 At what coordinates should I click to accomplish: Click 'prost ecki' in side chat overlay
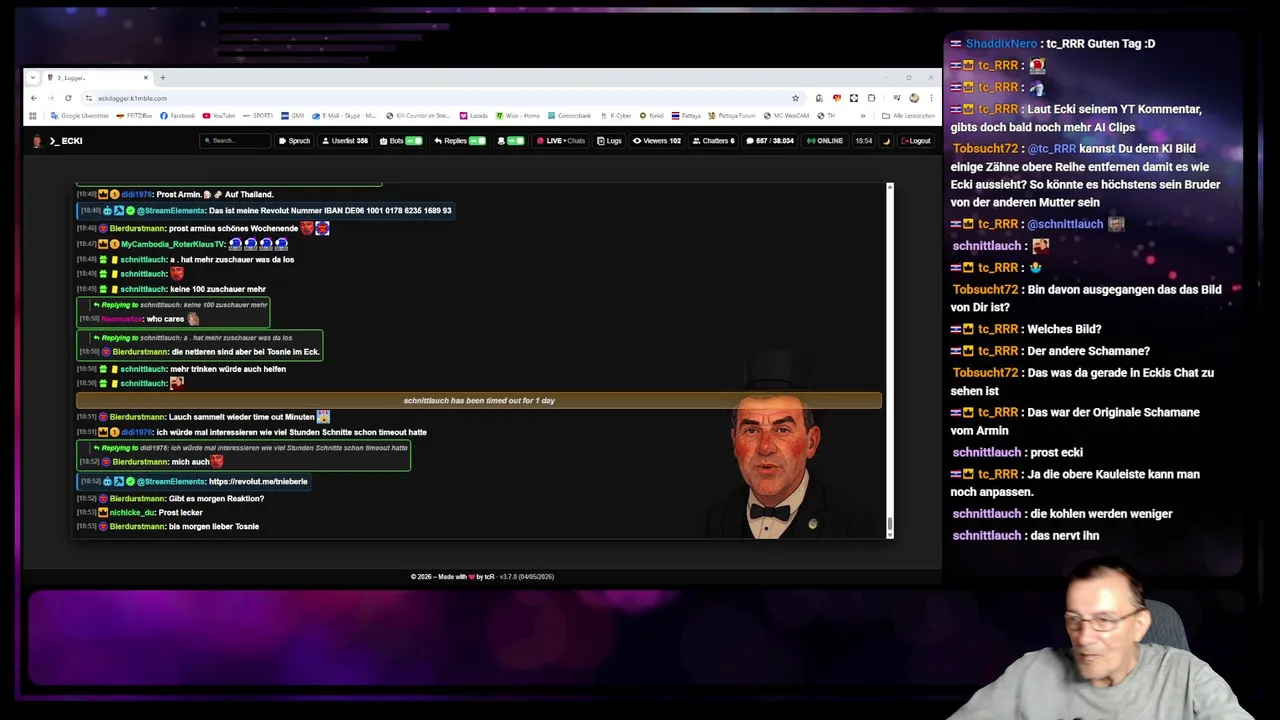pos(1056,452)
